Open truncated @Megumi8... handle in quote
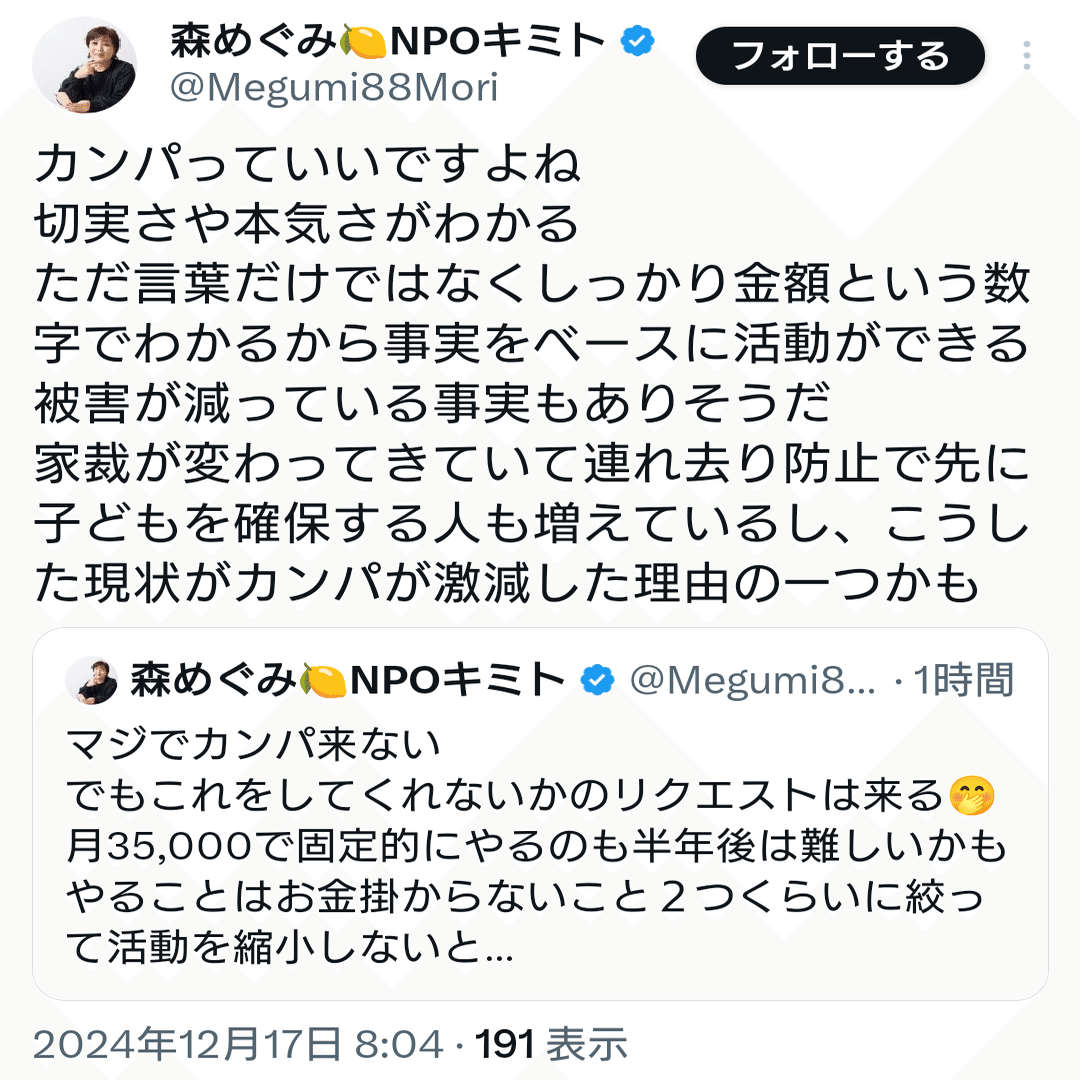Image resolution: width=1080 pixels, height=1080 pixels. pos(752,680)
